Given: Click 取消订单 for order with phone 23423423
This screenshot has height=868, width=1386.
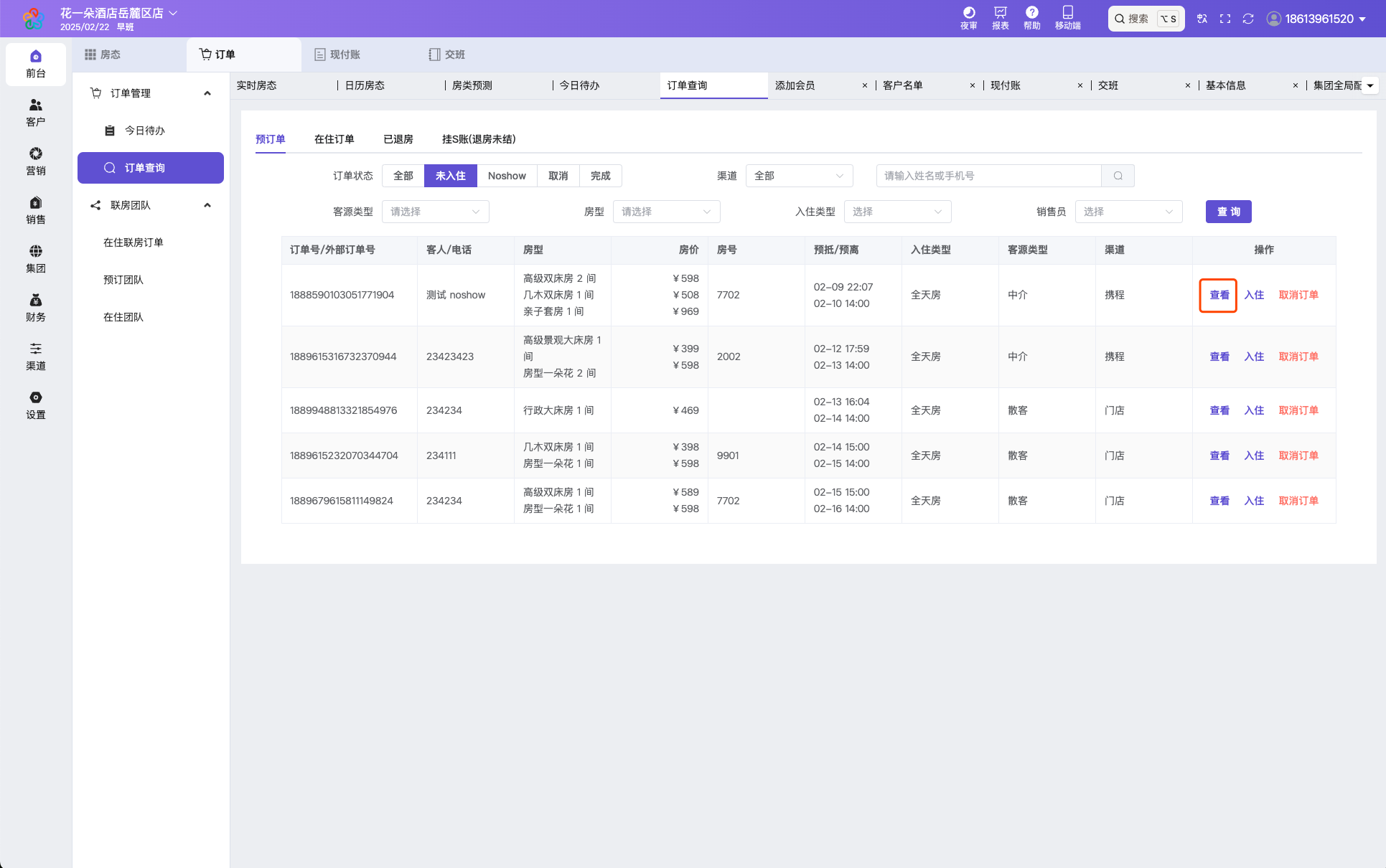Looking at the screenshot, I should pyautogui.click(x=1298, y=357).
